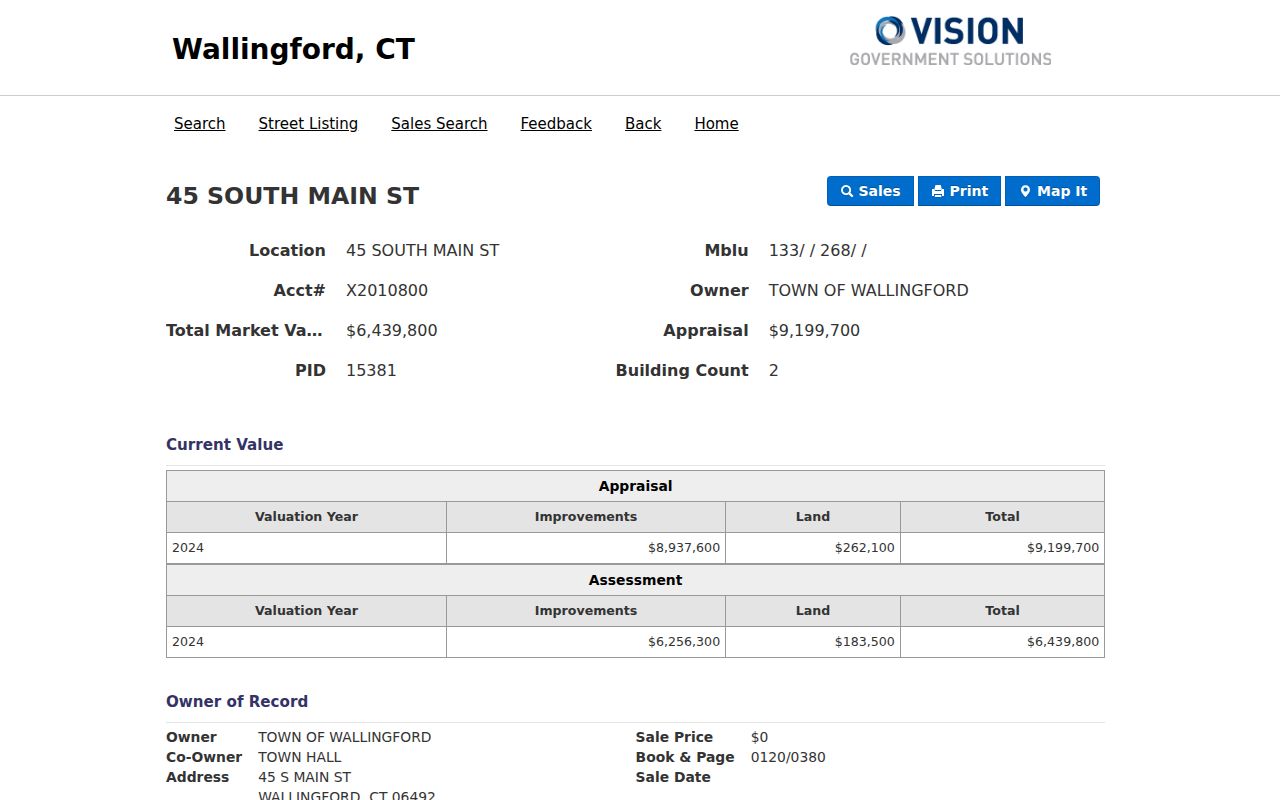Image resolution: width=1280 pixels, height=800 pixels.
Task: Select the Location value 45 SOUTH MAIN ST
Action: 422,250
